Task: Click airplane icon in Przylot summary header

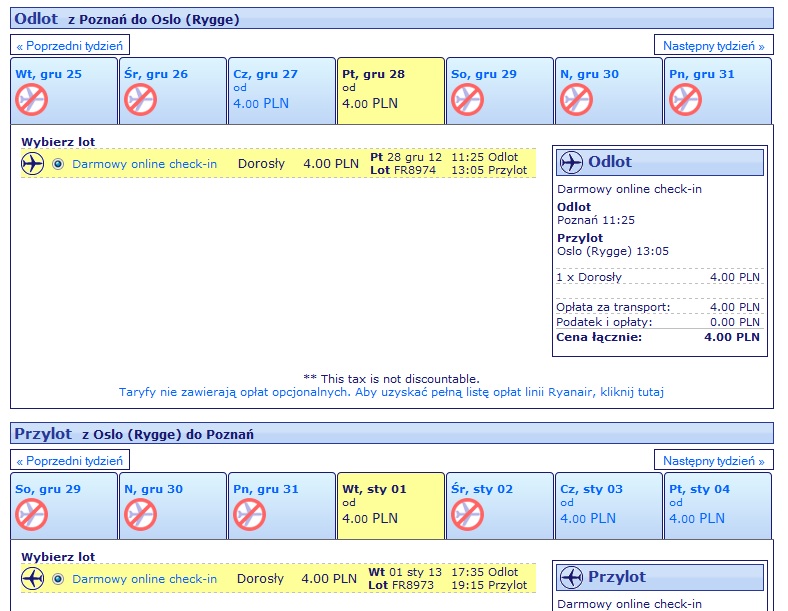Action: point(571,577)
